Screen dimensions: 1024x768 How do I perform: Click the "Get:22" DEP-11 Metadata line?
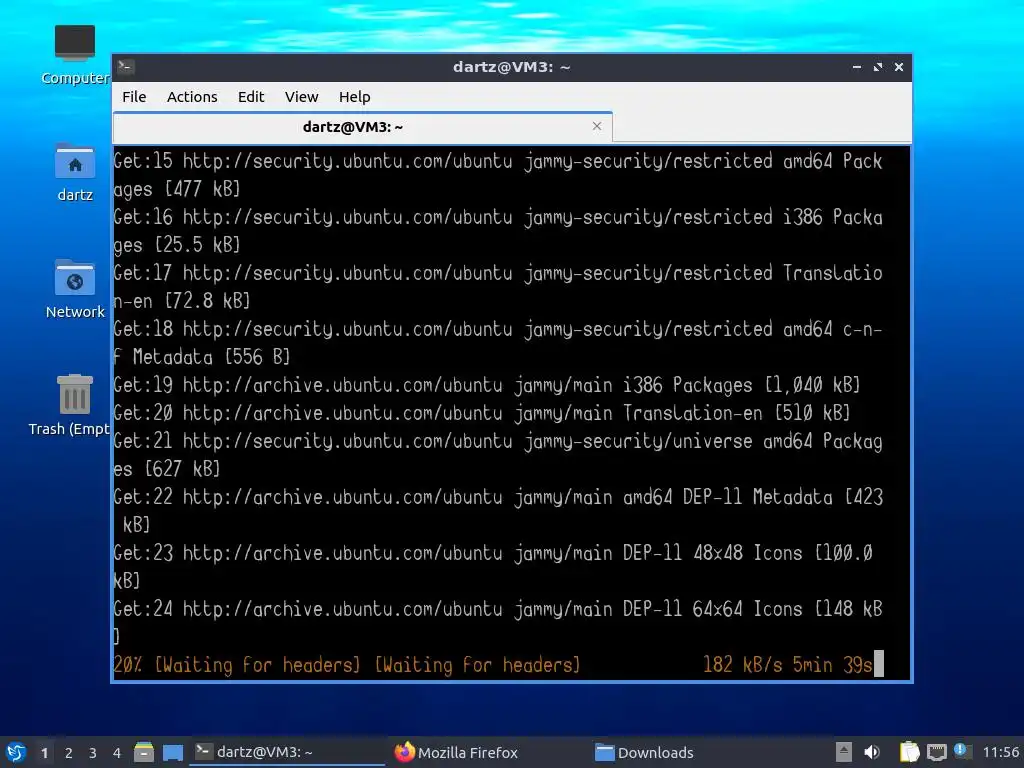(498, 511)
